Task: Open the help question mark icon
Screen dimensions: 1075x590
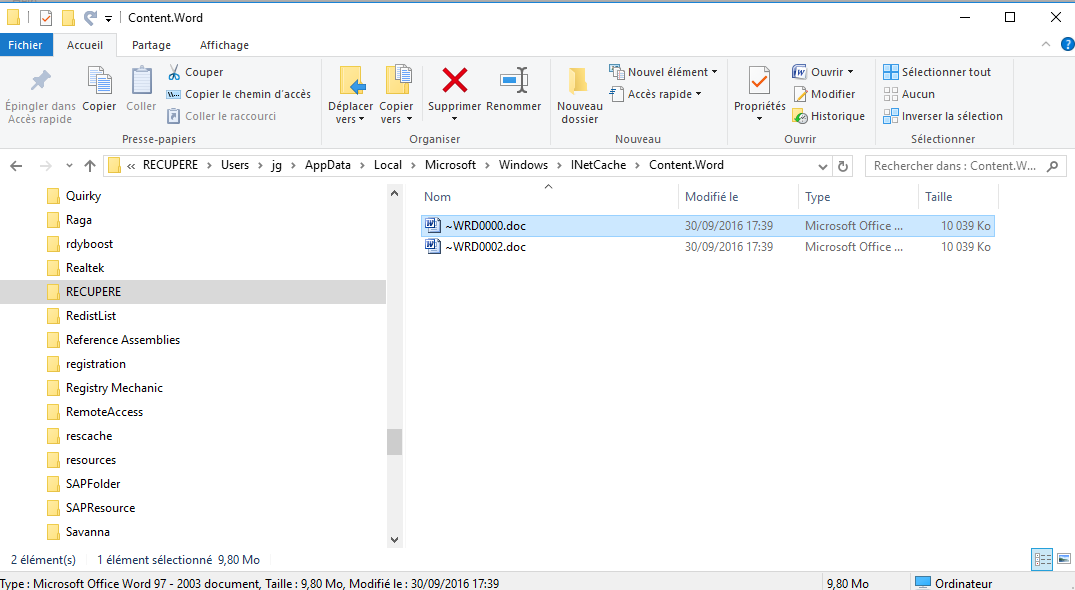Action: tap(1067, 45)
